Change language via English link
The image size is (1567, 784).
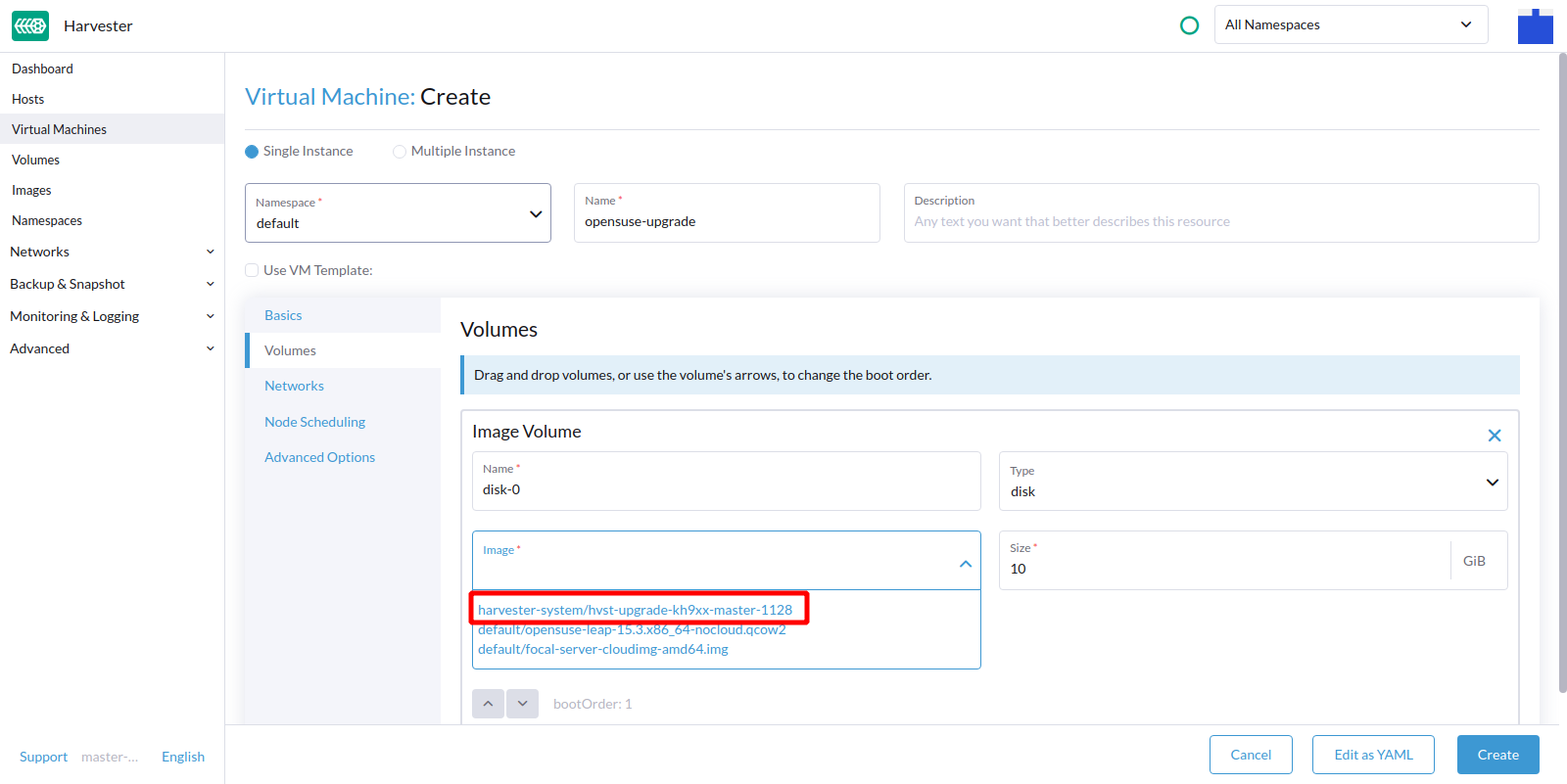[183, 757]
